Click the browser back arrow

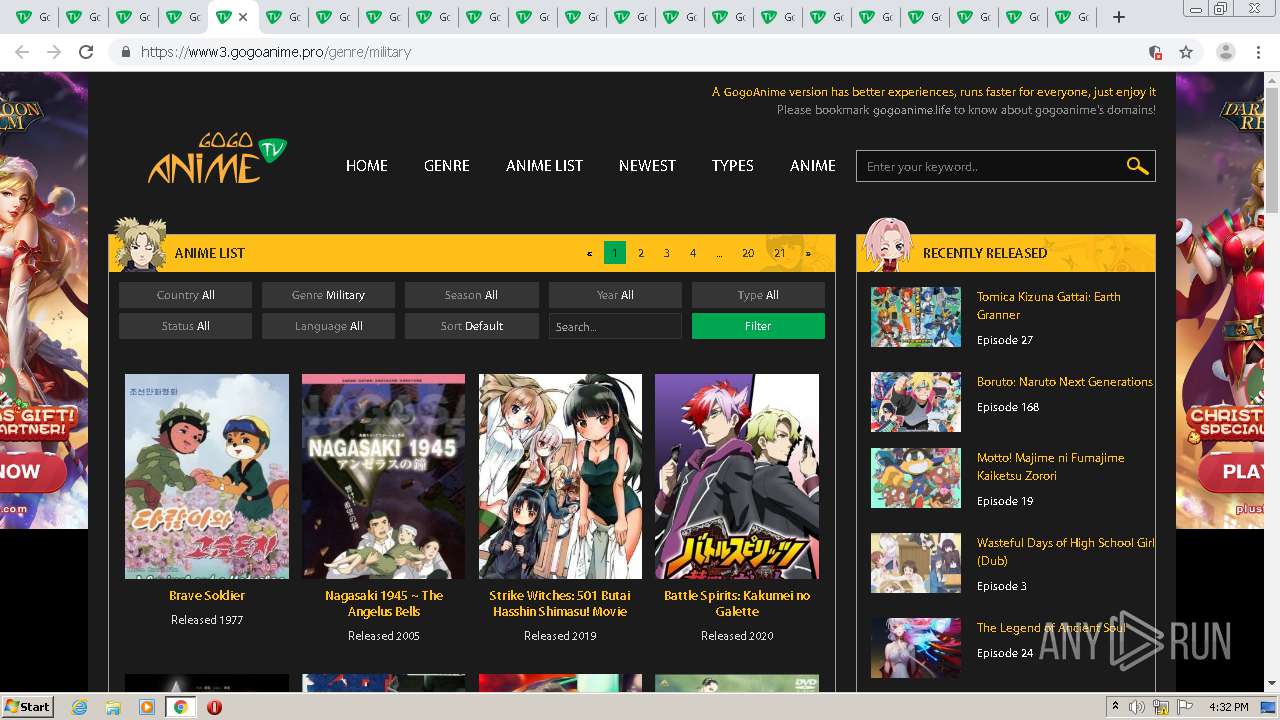click(22, 52)
